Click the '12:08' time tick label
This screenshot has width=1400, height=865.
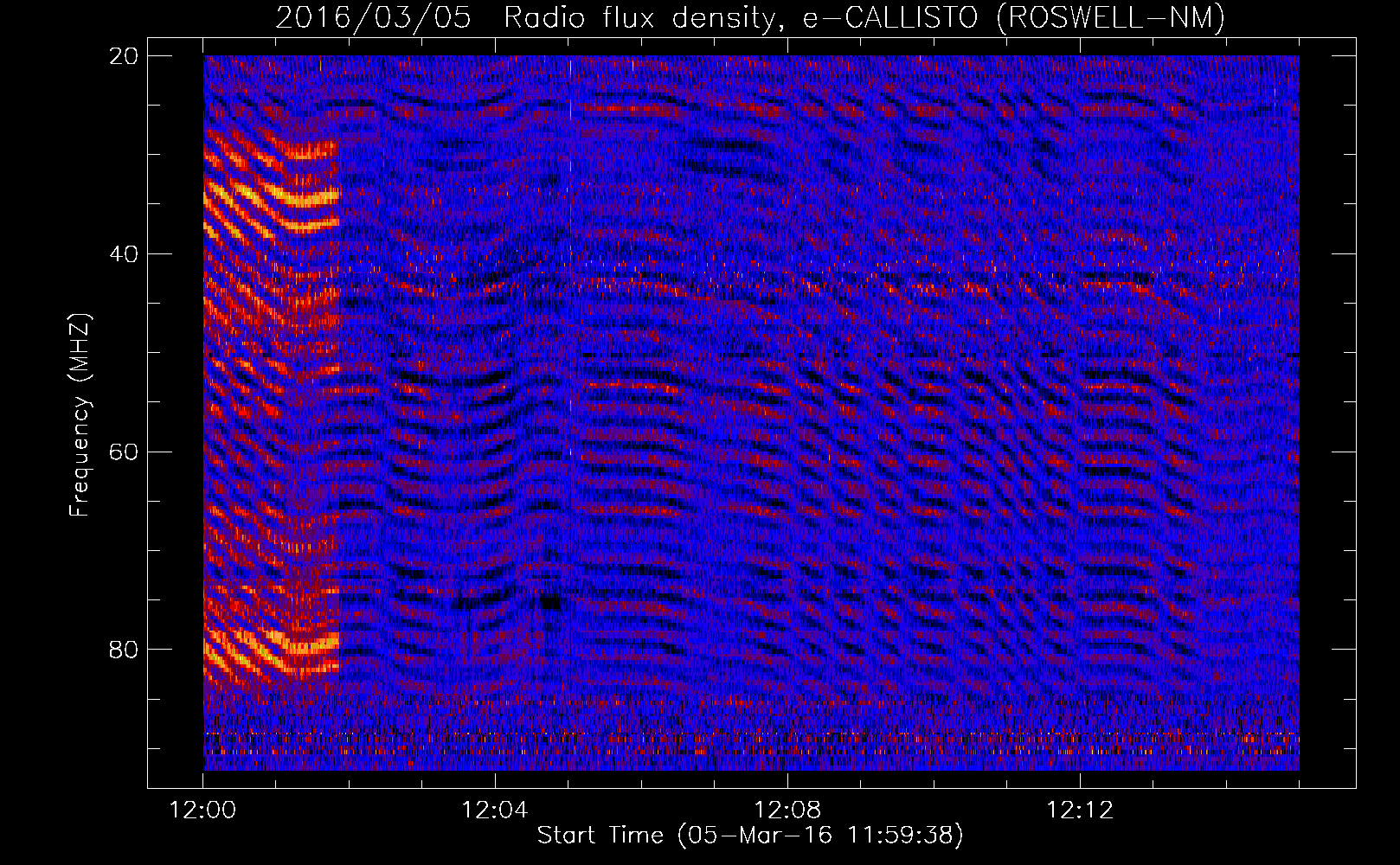click(787, 811)
